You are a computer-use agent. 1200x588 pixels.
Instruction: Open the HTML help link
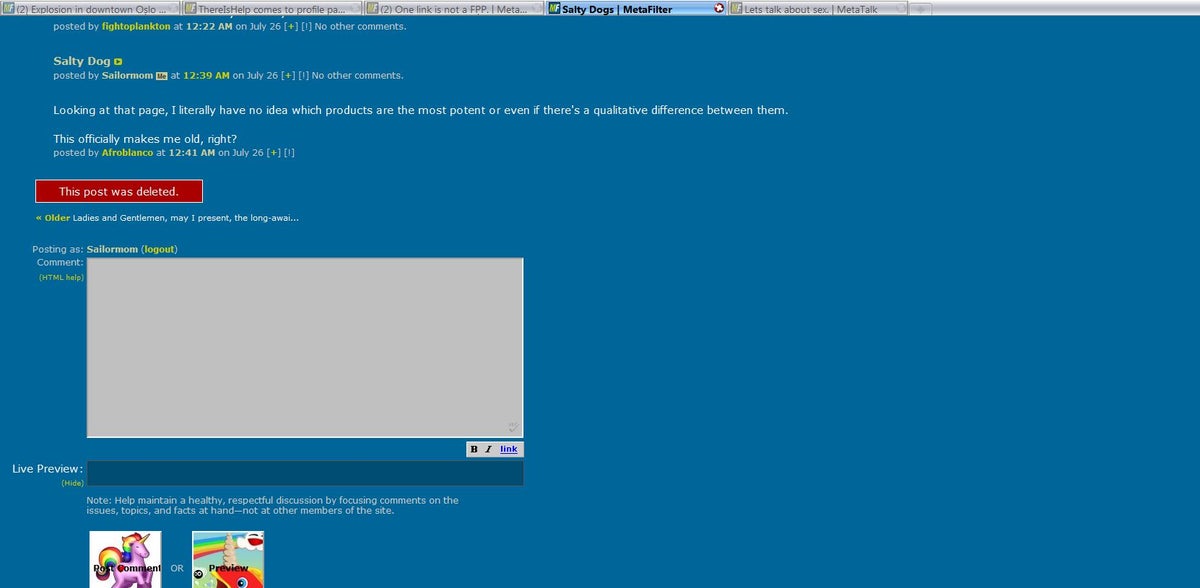[61, 277]
